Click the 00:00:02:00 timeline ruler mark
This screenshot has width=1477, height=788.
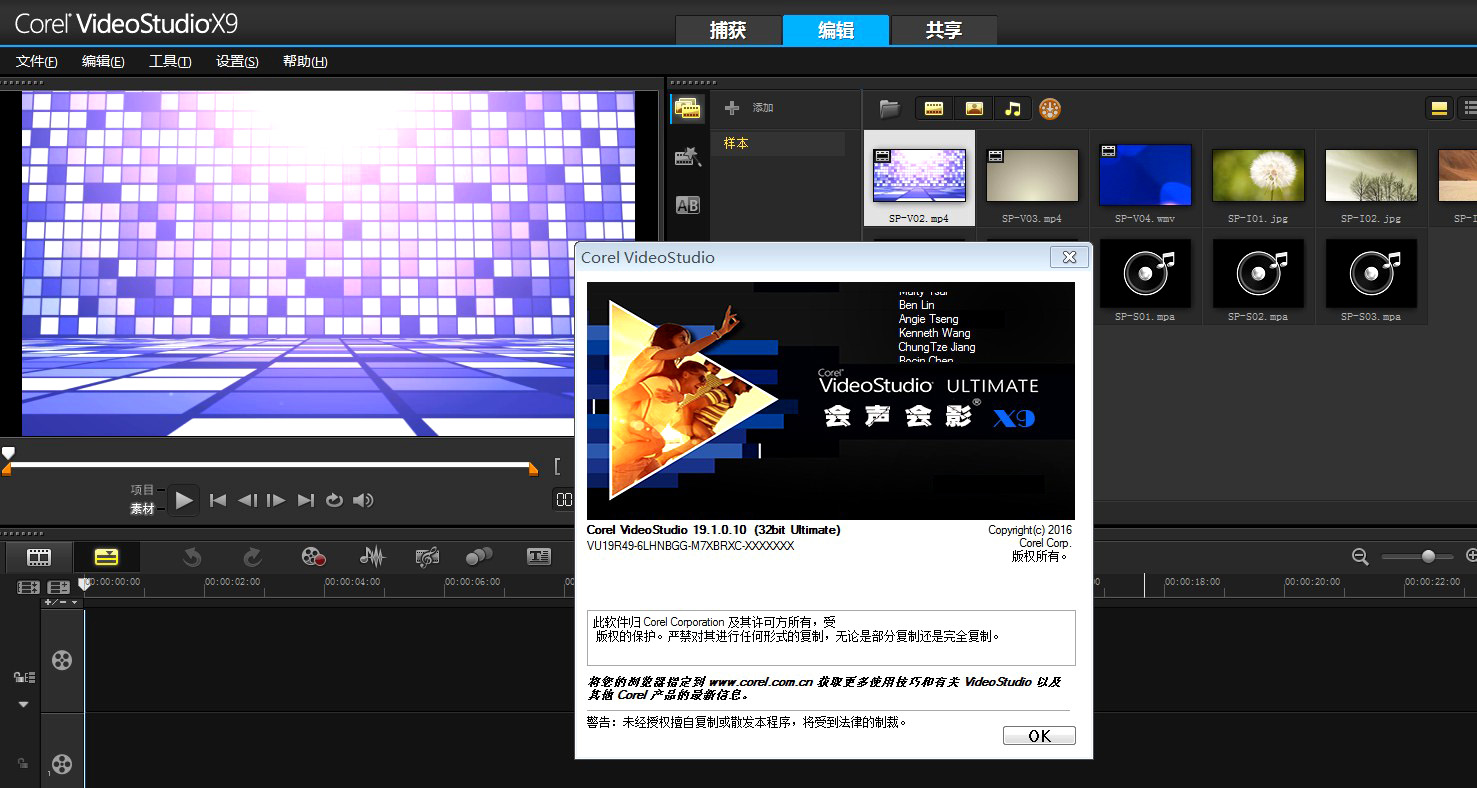pyautogui.click(x=232, y=582)
